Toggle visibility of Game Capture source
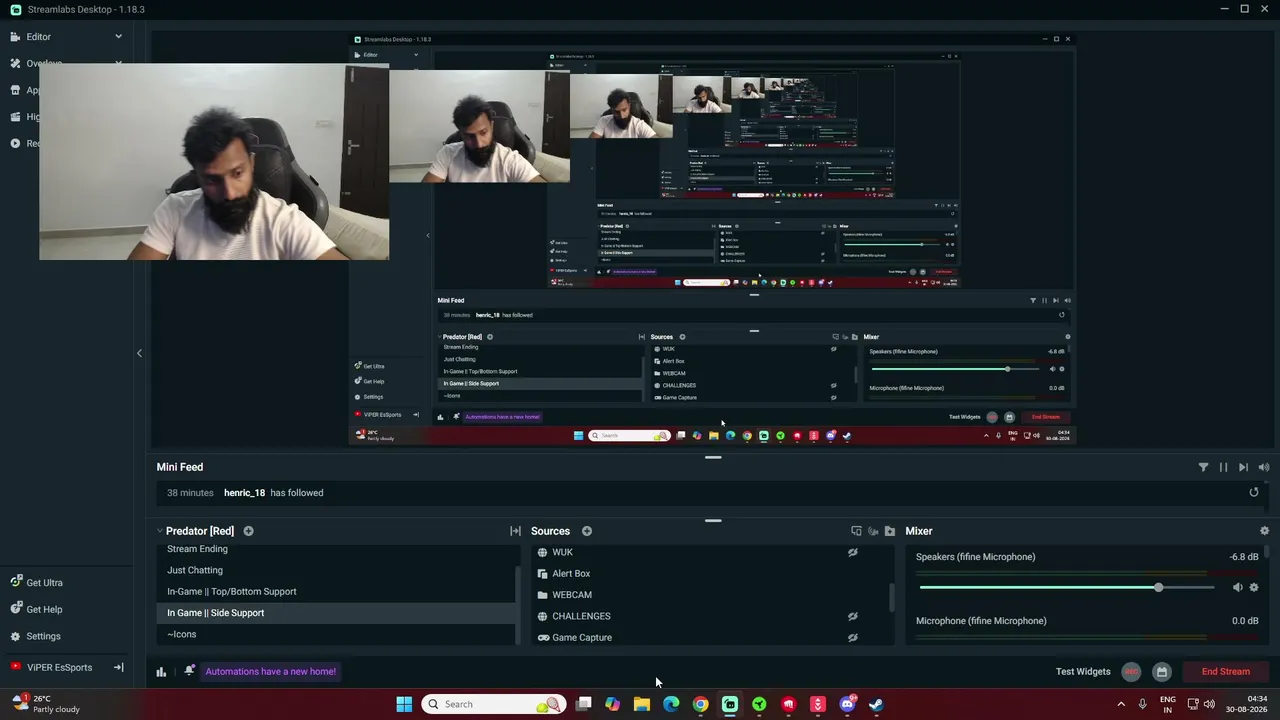 coord(853,637)
